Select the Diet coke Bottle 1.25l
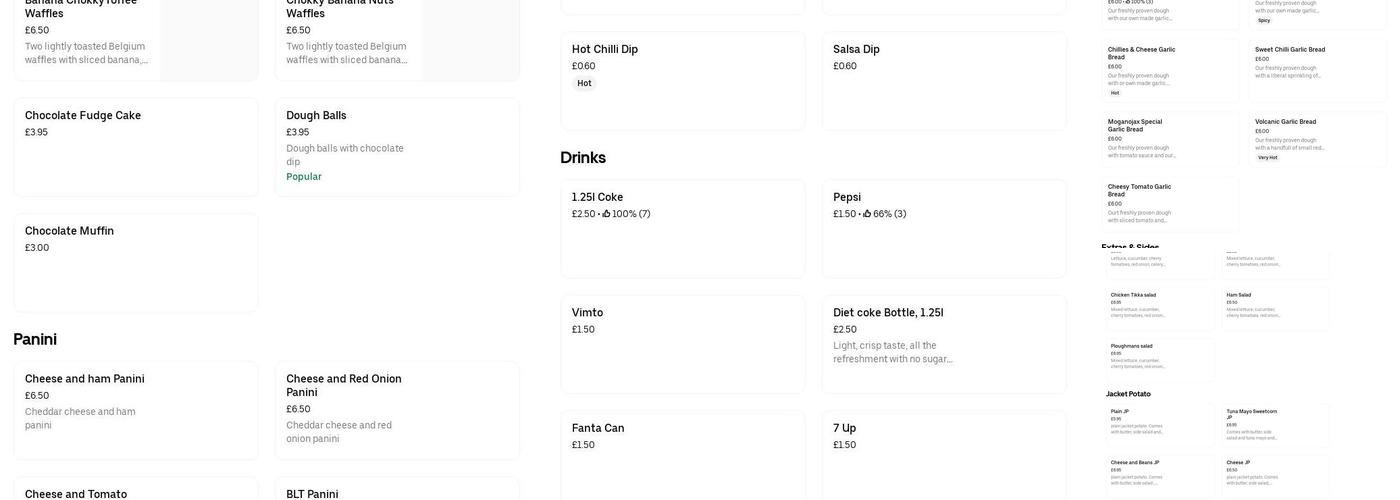The width and height of the screenshot is (1400, 500). [943, 344]
